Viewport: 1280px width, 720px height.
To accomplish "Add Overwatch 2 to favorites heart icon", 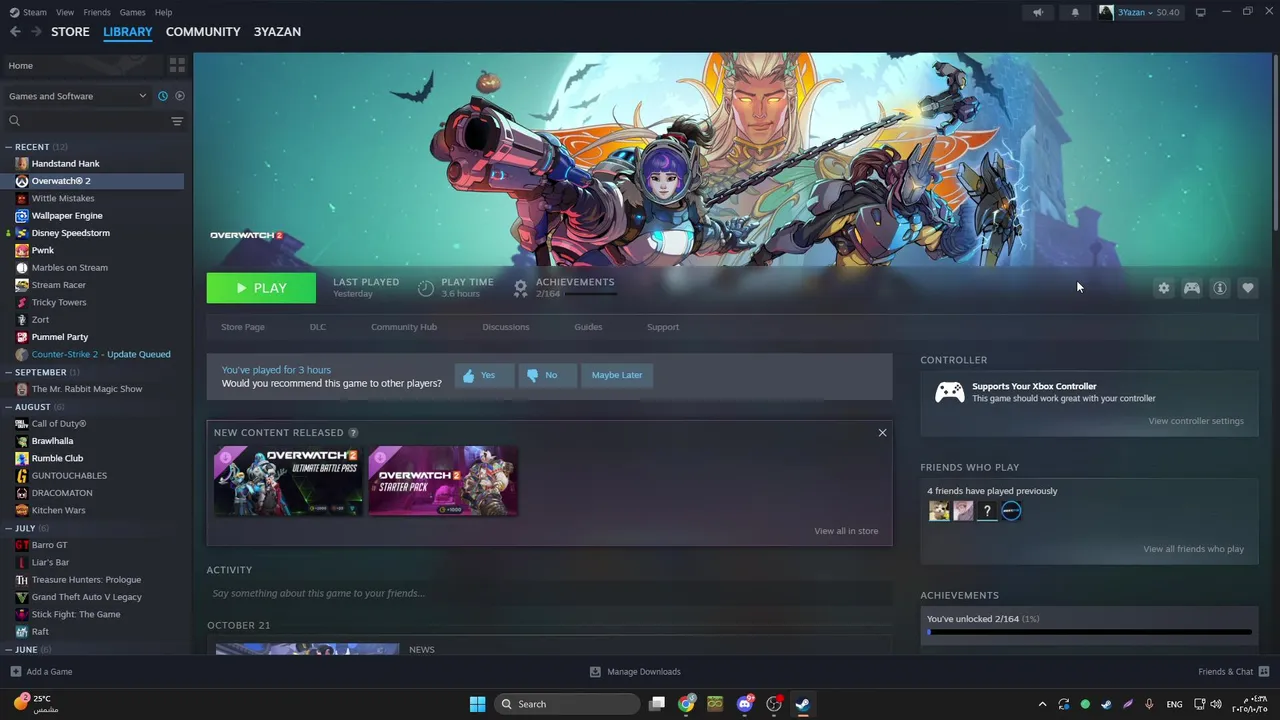I will tap(1248, 288).
